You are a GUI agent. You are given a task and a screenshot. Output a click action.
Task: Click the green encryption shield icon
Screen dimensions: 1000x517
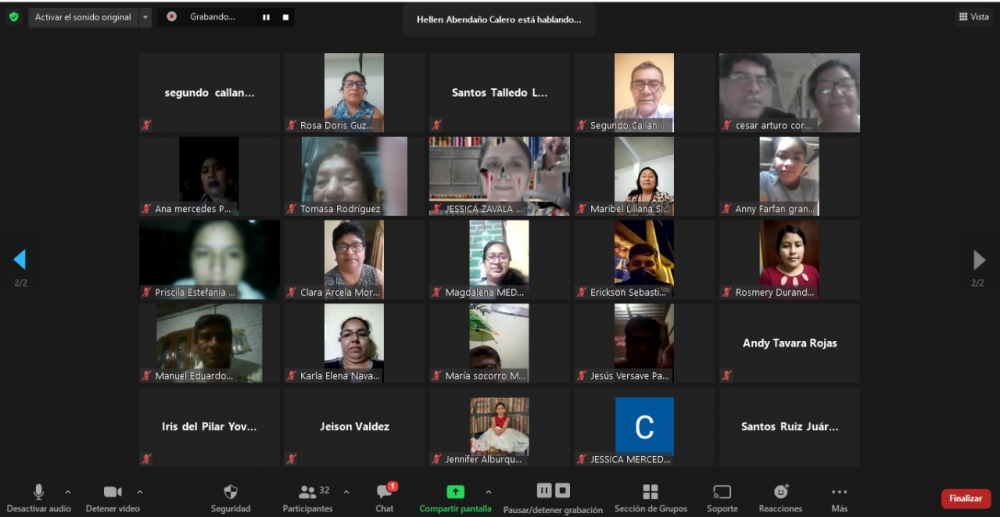pyautogui.click(x=14, y=17)
